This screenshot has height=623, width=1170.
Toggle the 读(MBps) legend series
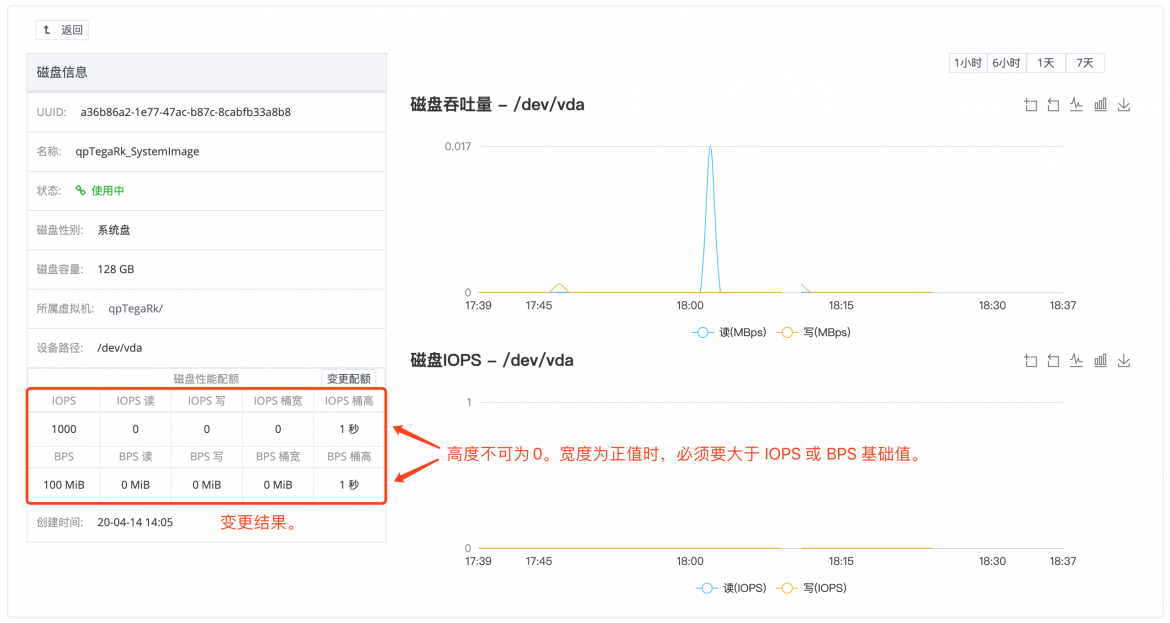[x=729, y=333]
